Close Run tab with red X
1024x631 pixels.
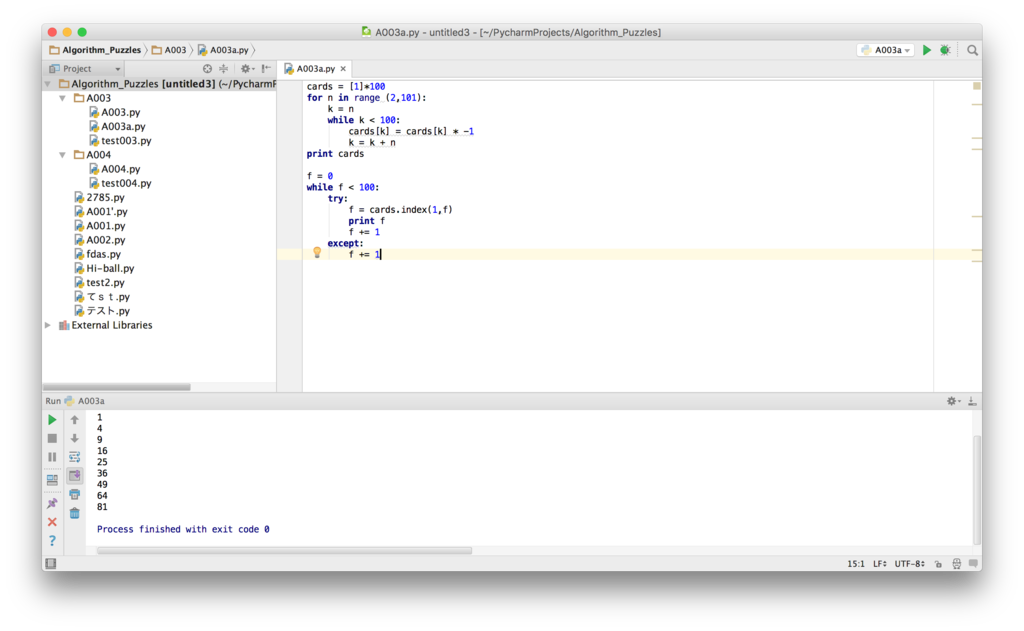(x=52, y=522)
